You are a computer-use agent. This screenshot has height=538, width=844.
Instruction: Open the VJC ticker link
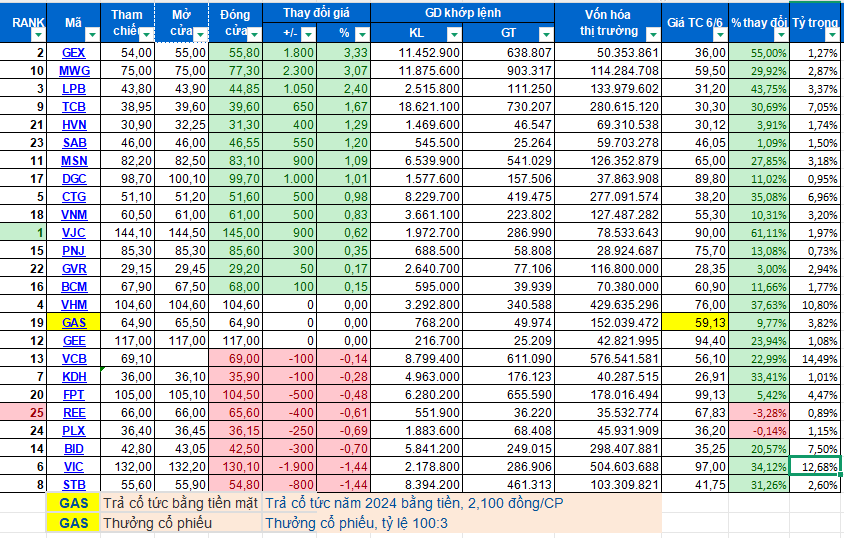click(x=74, y=233)
